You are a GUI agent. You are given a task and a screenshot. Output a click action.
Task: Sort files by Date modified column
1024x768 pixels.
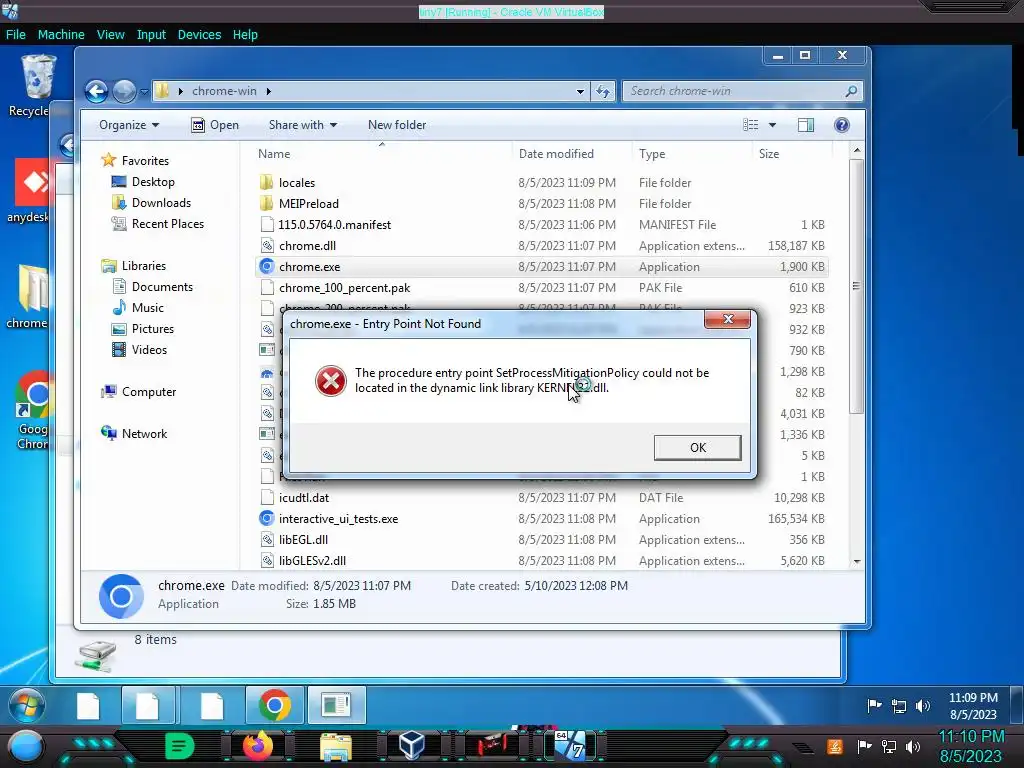556,154
